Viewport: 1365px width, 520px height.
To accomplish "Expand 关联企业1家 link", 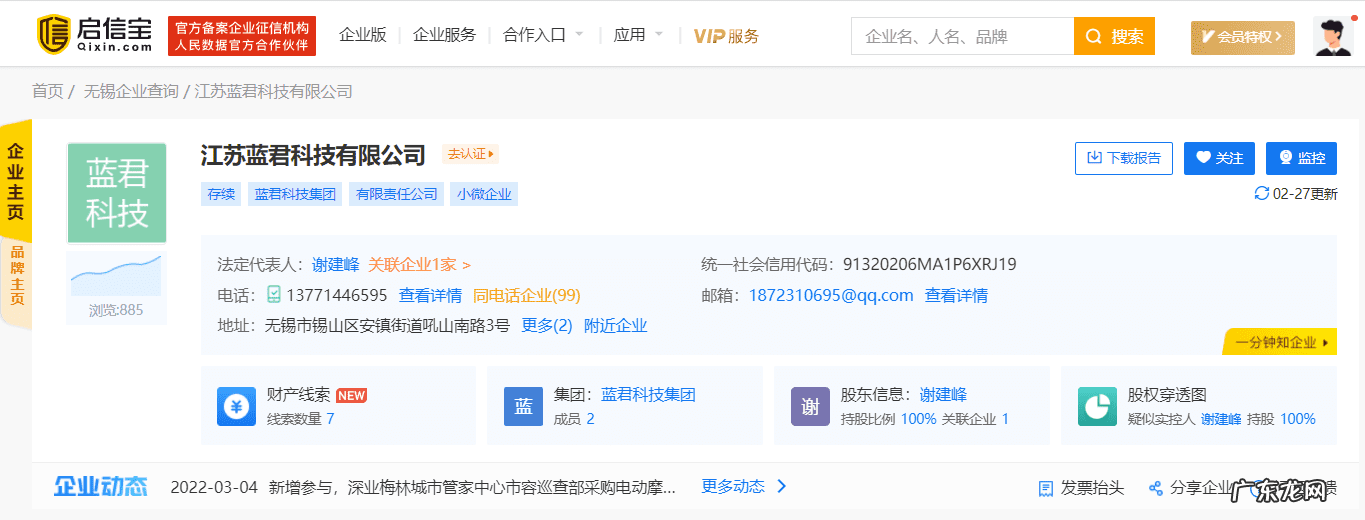I will pyautogui.click(x=419, y=264).
